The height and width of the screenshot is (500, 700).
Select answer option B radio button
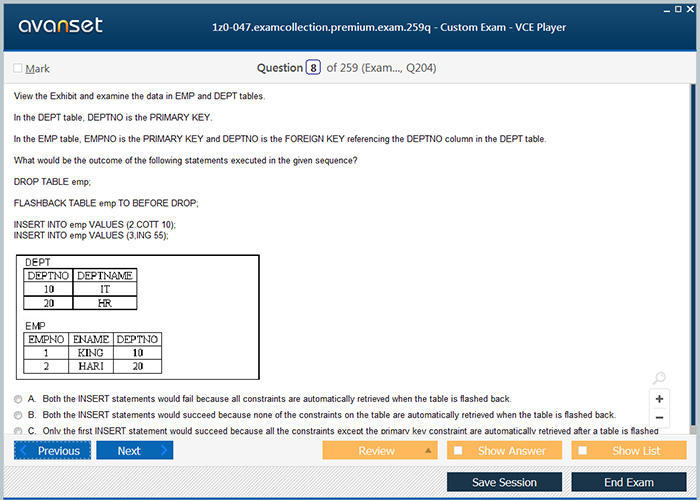coord(18,415)
